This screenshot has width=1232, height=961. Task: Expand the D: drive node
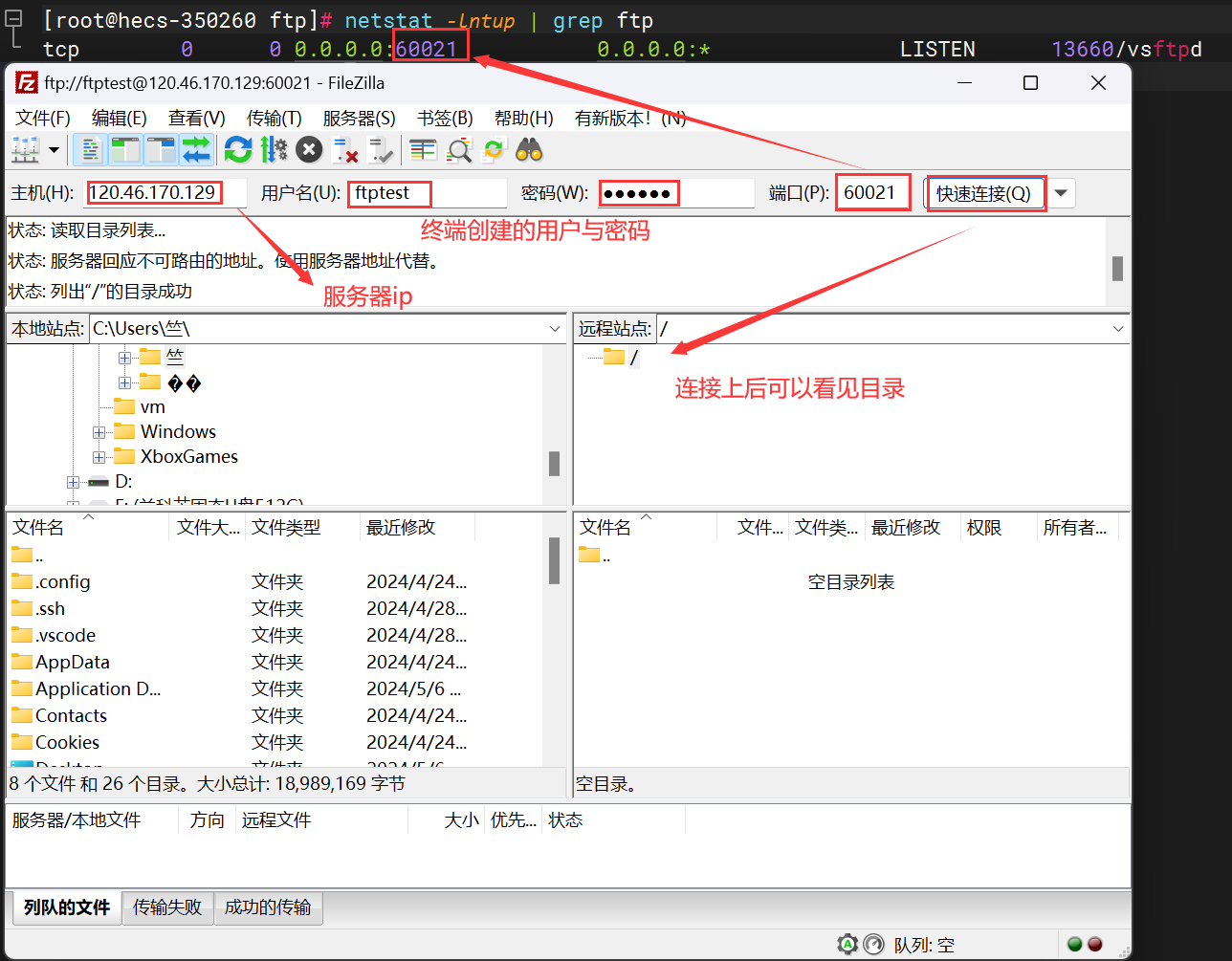point(73,482)
